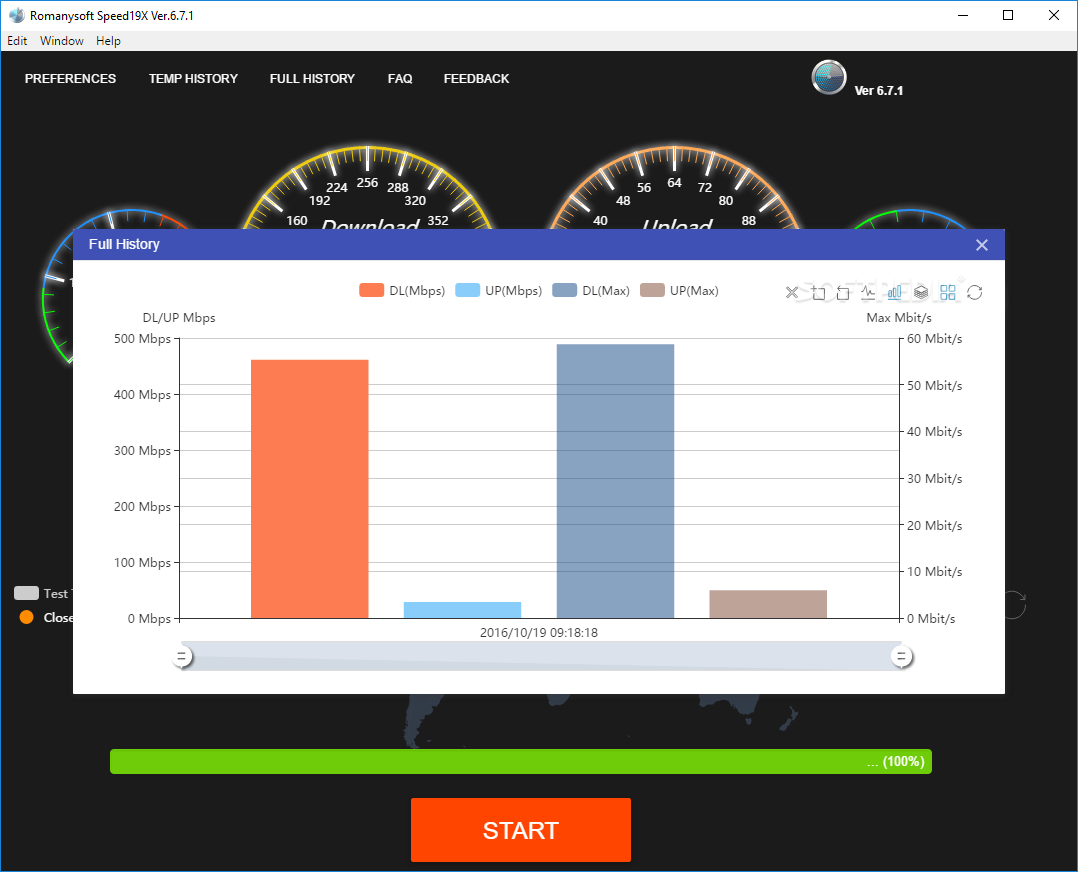Click the left data zoom slider handle
Viewport: 1078px width, 872px height.
(182, 657)
